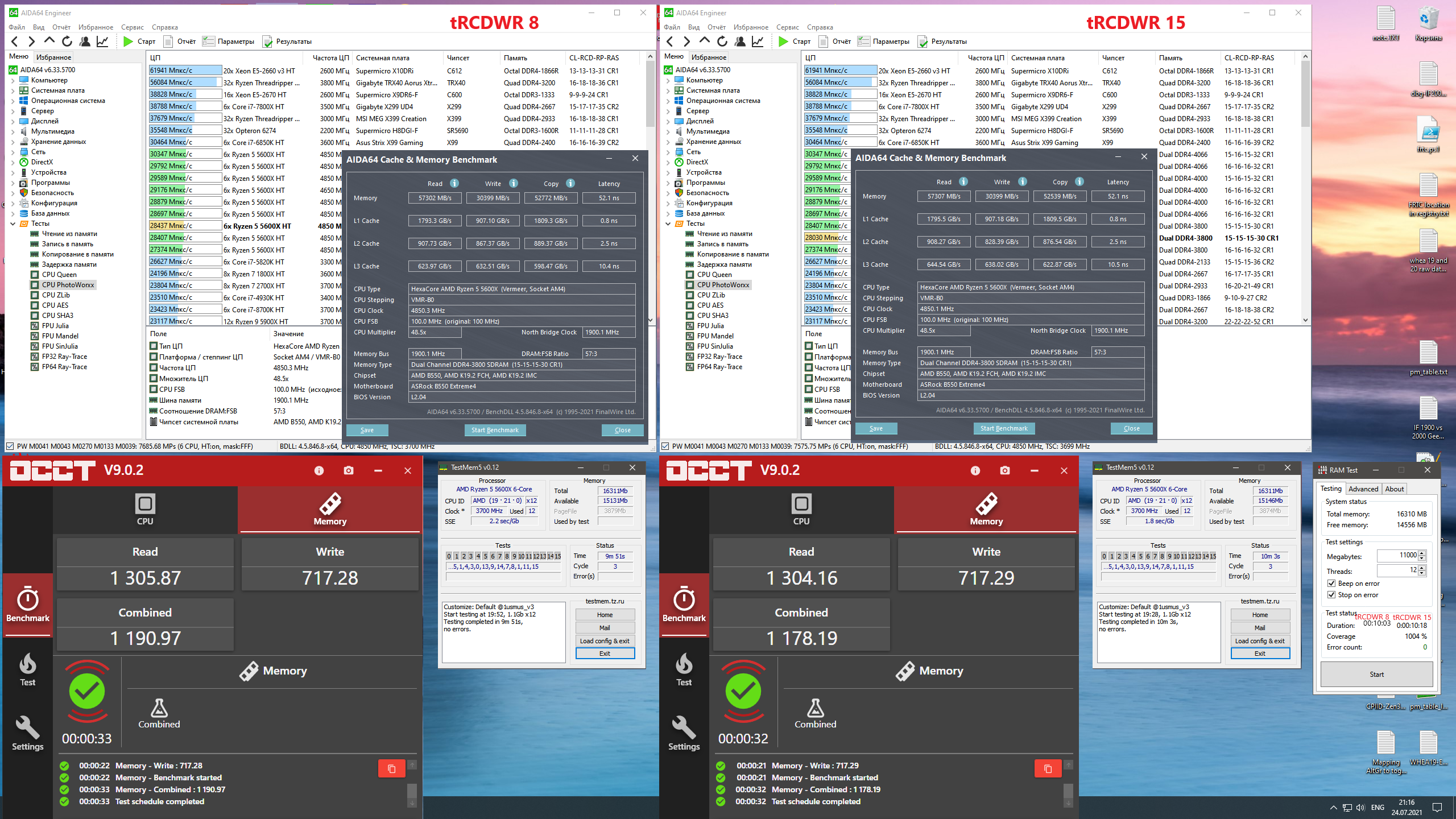Open Settings in the right OCCT sidebar
This screenshot has height=819, width=1456.
click(684, 734)
